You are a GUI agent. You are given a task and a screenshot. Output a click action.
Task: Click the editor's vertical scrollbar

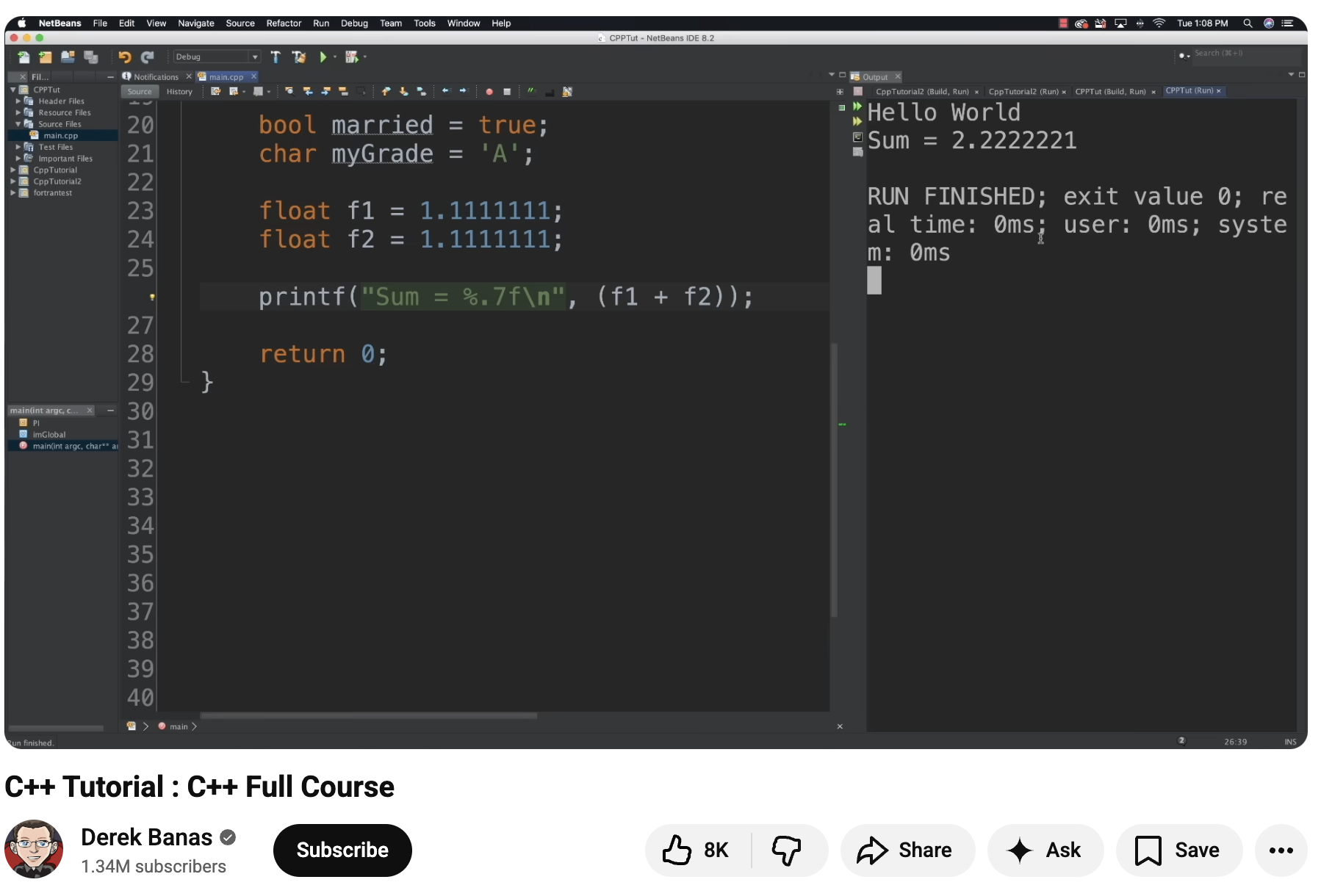pyautogui.click(x=835, y=480)
